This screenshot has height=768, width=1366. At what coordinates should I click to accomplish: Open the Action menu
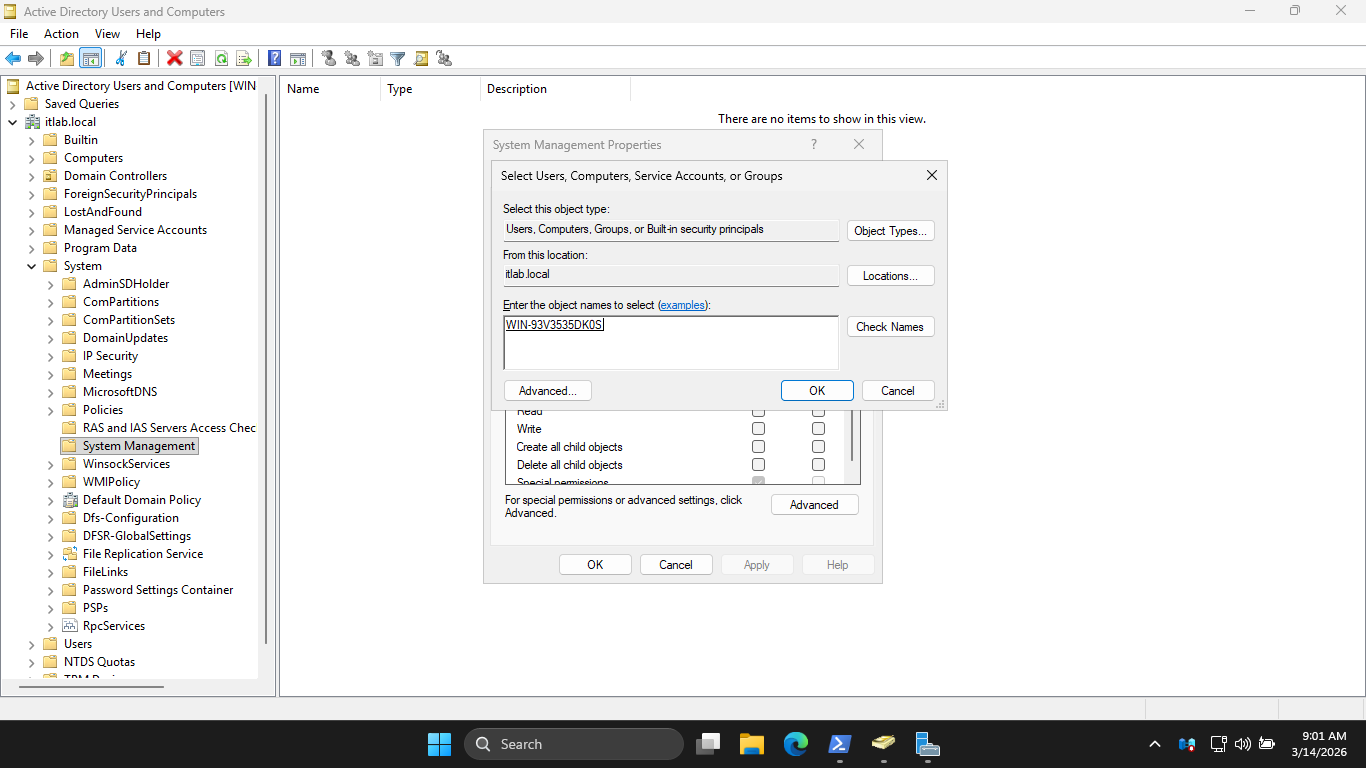pyautogui.click(x=61, y=34)
